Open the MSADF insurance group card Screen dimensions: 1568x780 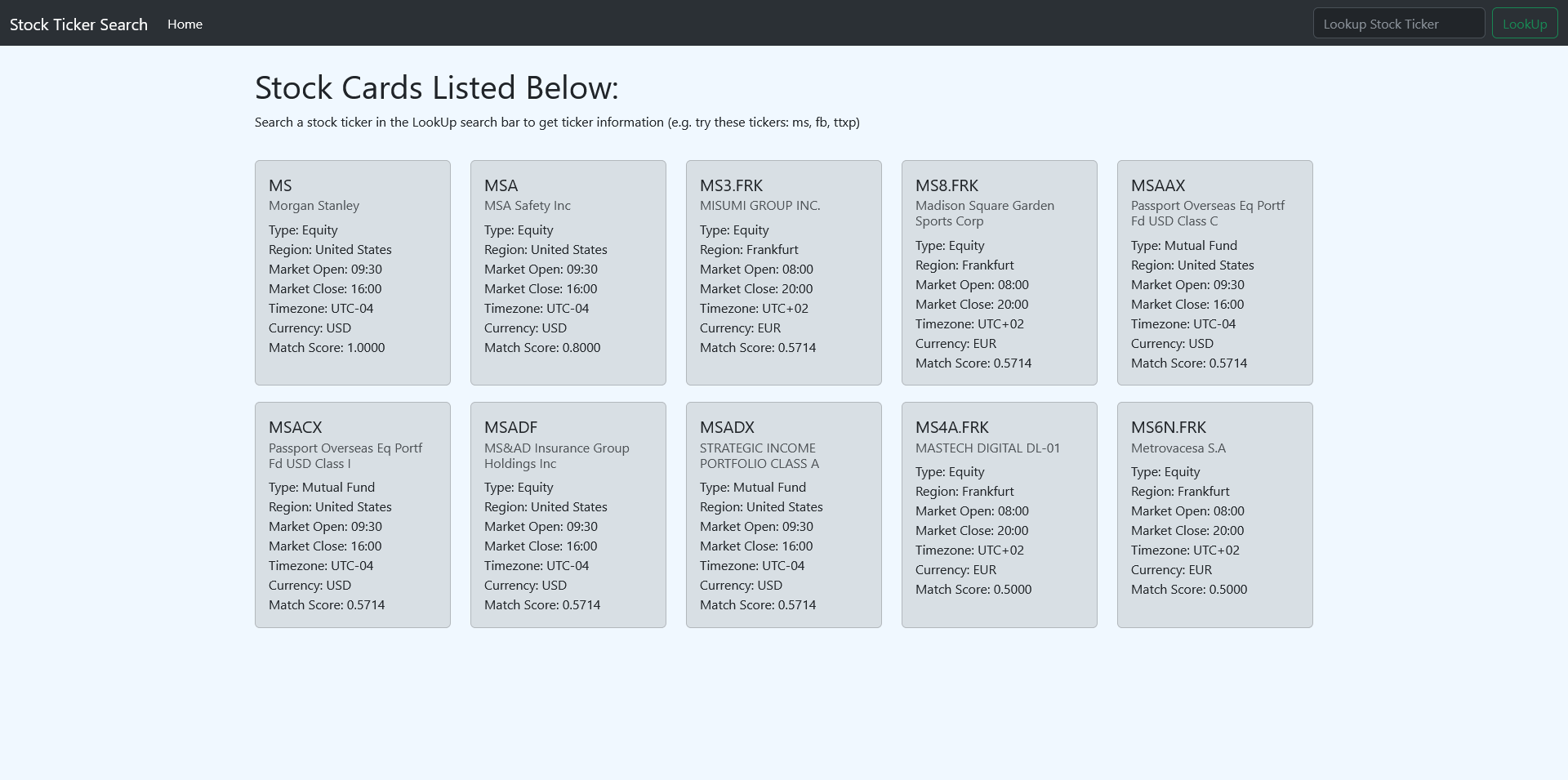click(x=568, y=515)
